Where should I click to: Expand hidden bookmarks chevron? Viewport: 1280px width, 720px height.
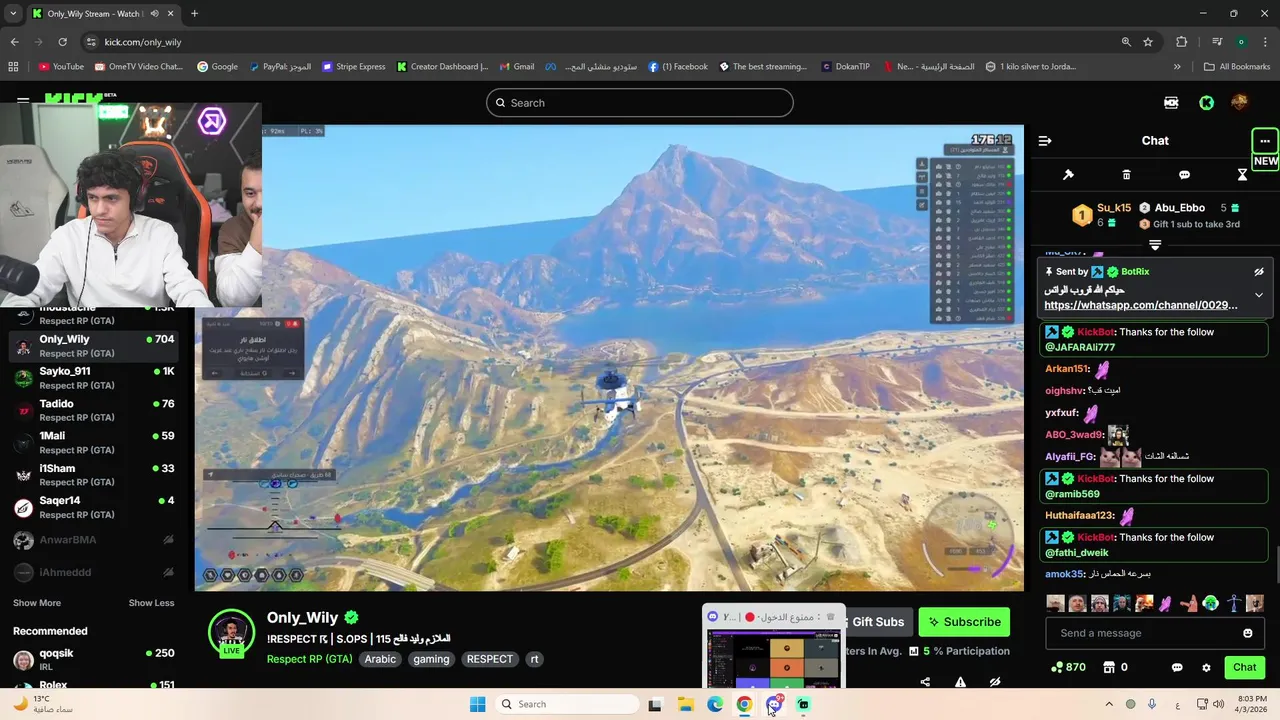coord(1177,67)
